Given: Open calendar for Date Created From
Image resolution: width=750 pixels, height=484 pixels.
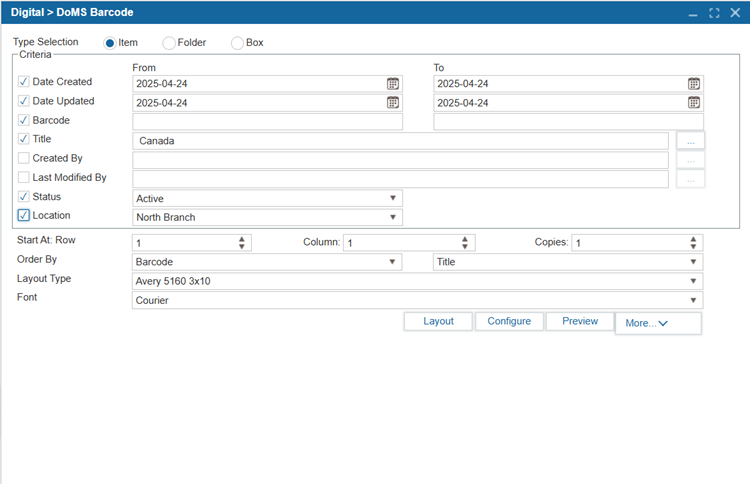Looking at the screenshot, I should coord(393,84).
